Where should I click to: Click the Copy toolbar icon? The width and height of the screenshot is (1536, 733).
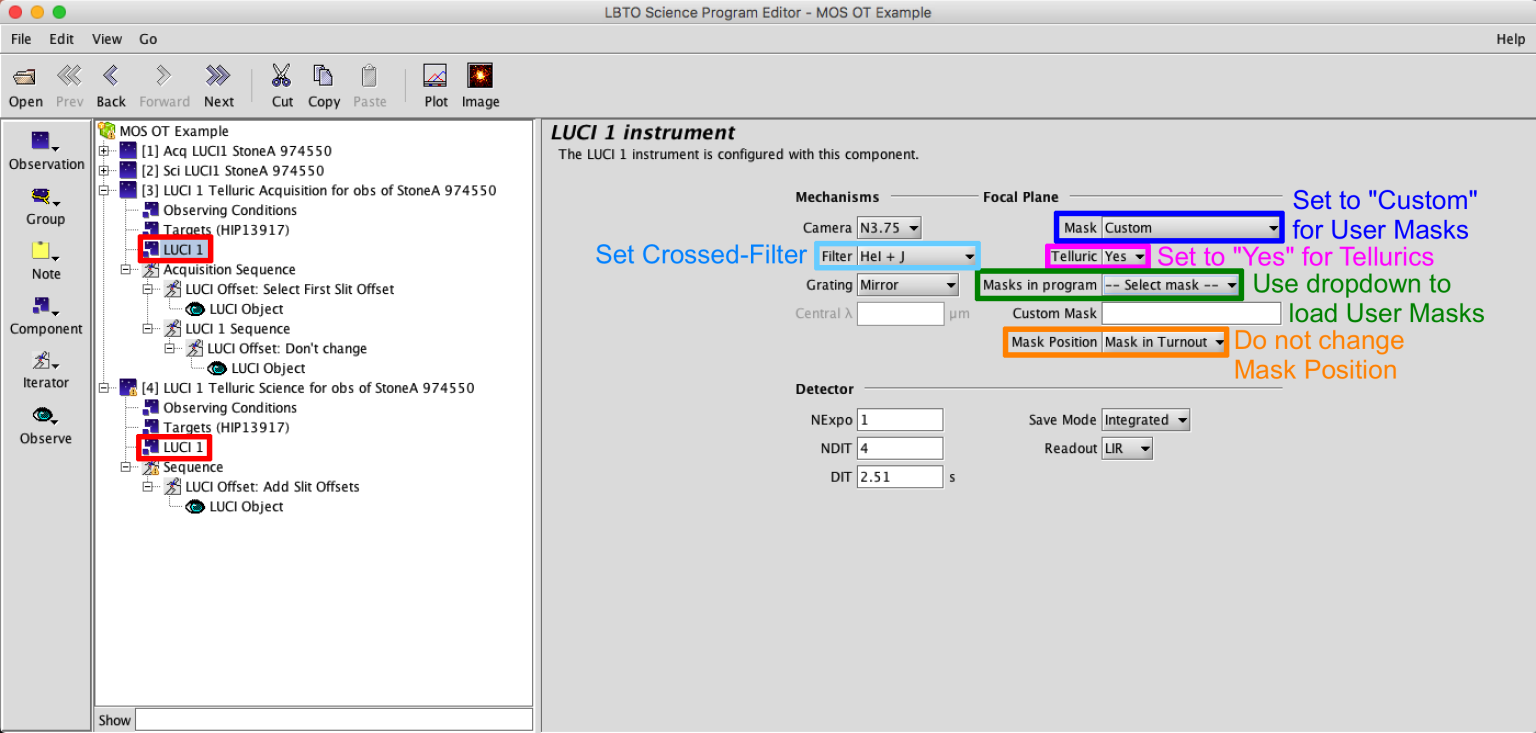coord(323,77)
